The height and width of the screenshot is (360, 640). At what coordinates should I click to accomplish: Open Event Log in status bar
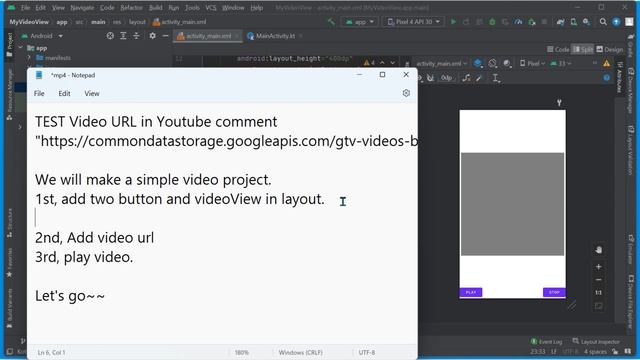click(x=546, y=341)
